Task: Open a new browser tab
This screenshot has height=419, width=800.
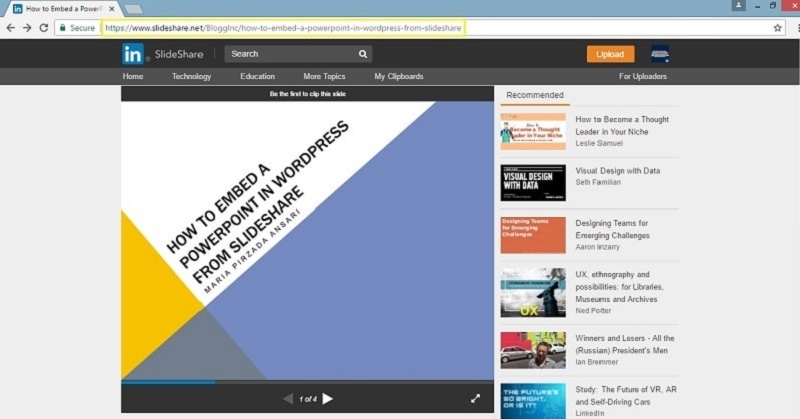Action: [134, 9]
